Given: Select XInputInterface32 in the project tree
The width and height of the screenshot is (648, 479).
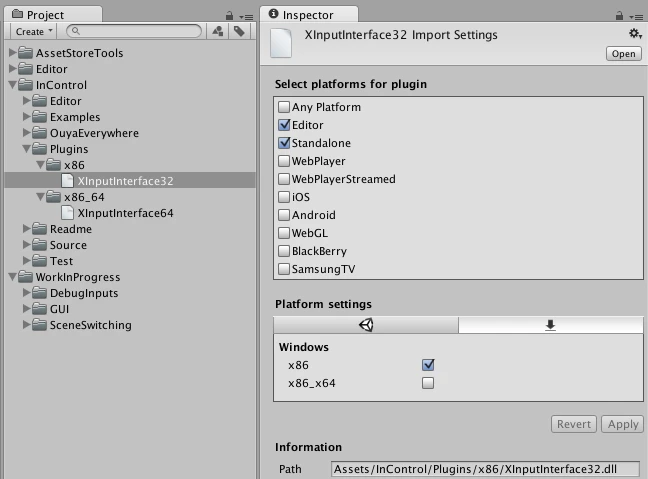Looking at the screenshot, I should [130, 181].
